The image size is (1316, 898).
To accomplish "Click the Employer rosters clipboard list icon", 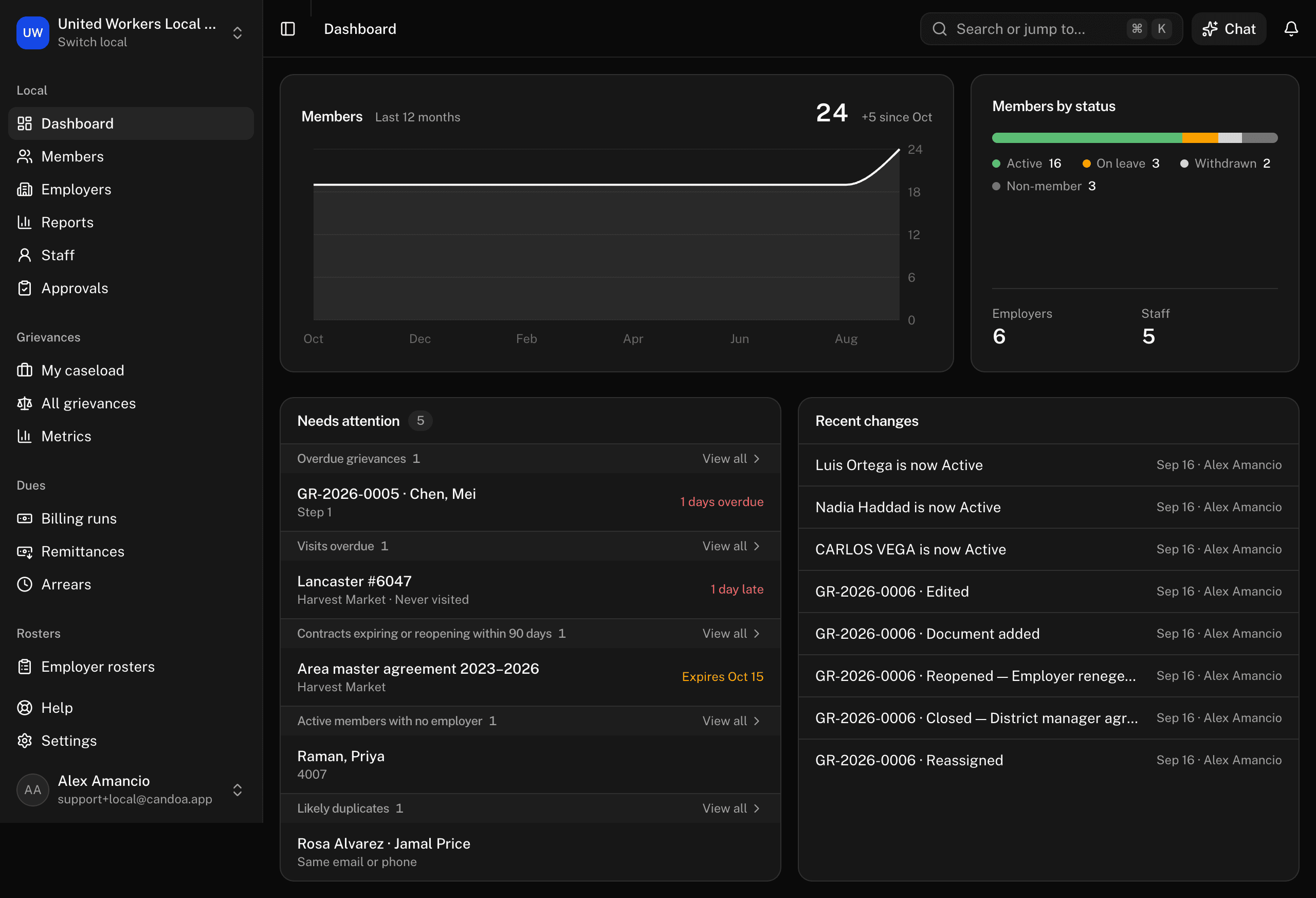I will click(24, 666).
